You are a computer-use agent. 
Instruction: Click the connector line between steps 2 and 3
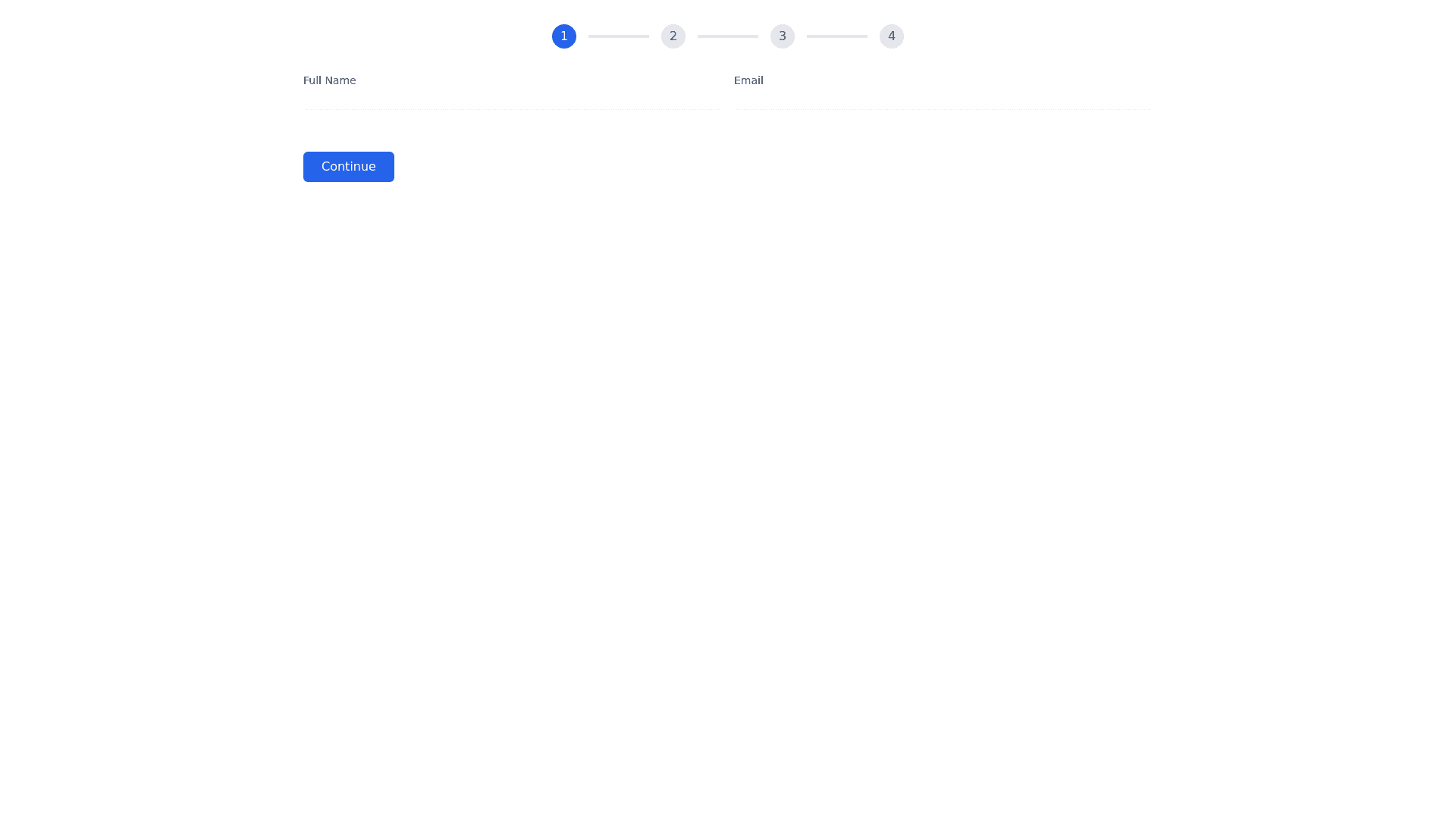click(x=728, y=36)
